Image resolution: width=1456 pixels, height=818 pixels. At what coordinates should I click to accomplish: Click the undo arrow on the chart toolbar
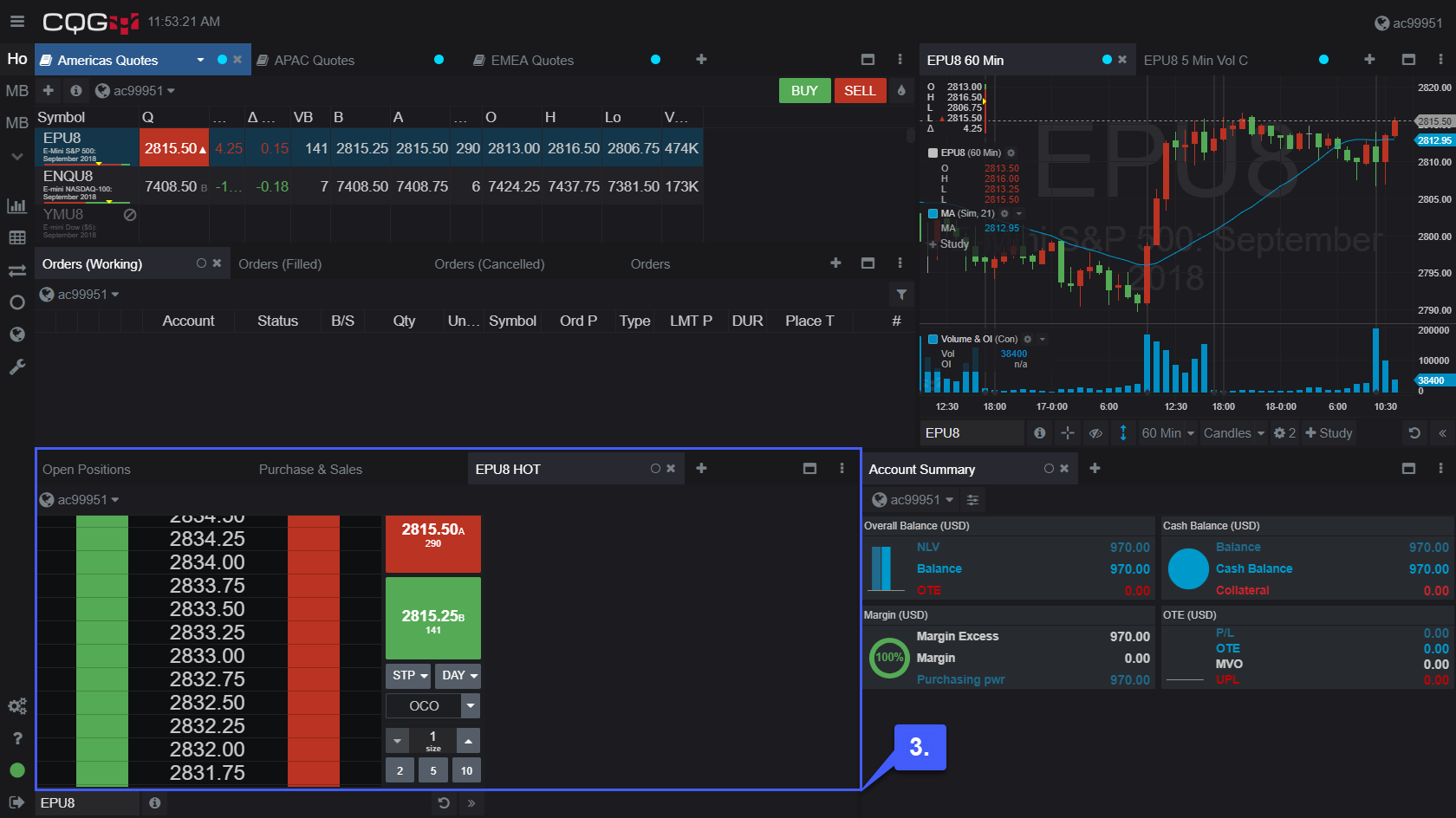(1414, 432)
